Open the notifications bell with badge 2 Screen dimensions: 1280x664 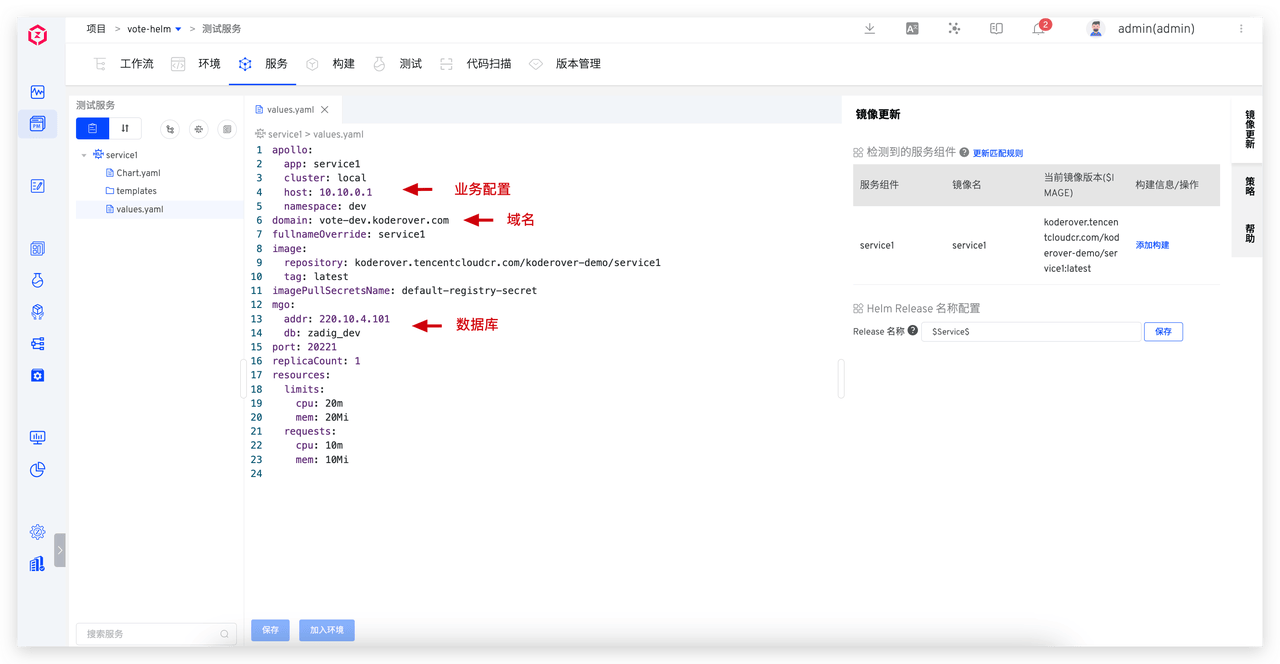[1037, 28]
